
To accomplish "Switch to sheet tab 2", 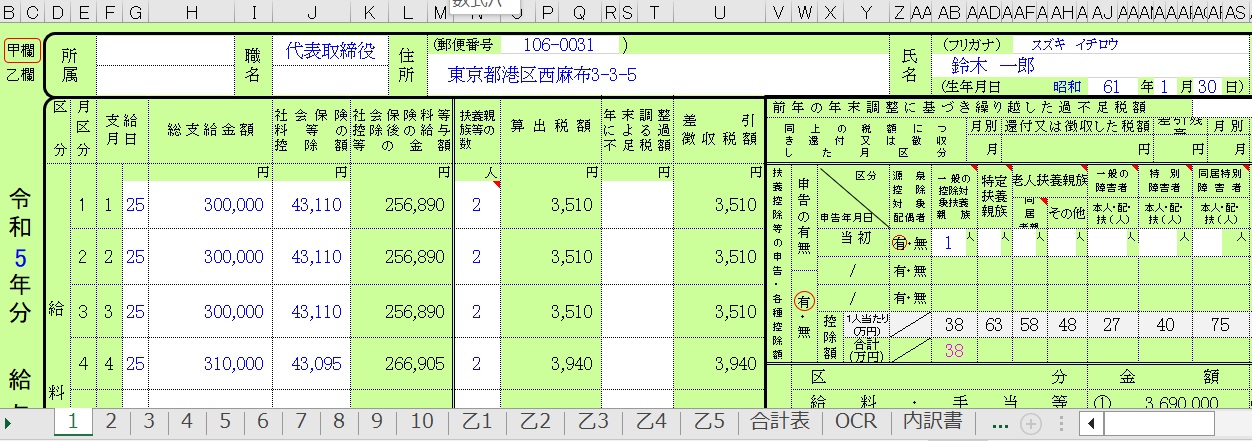I will coord(111,421).
